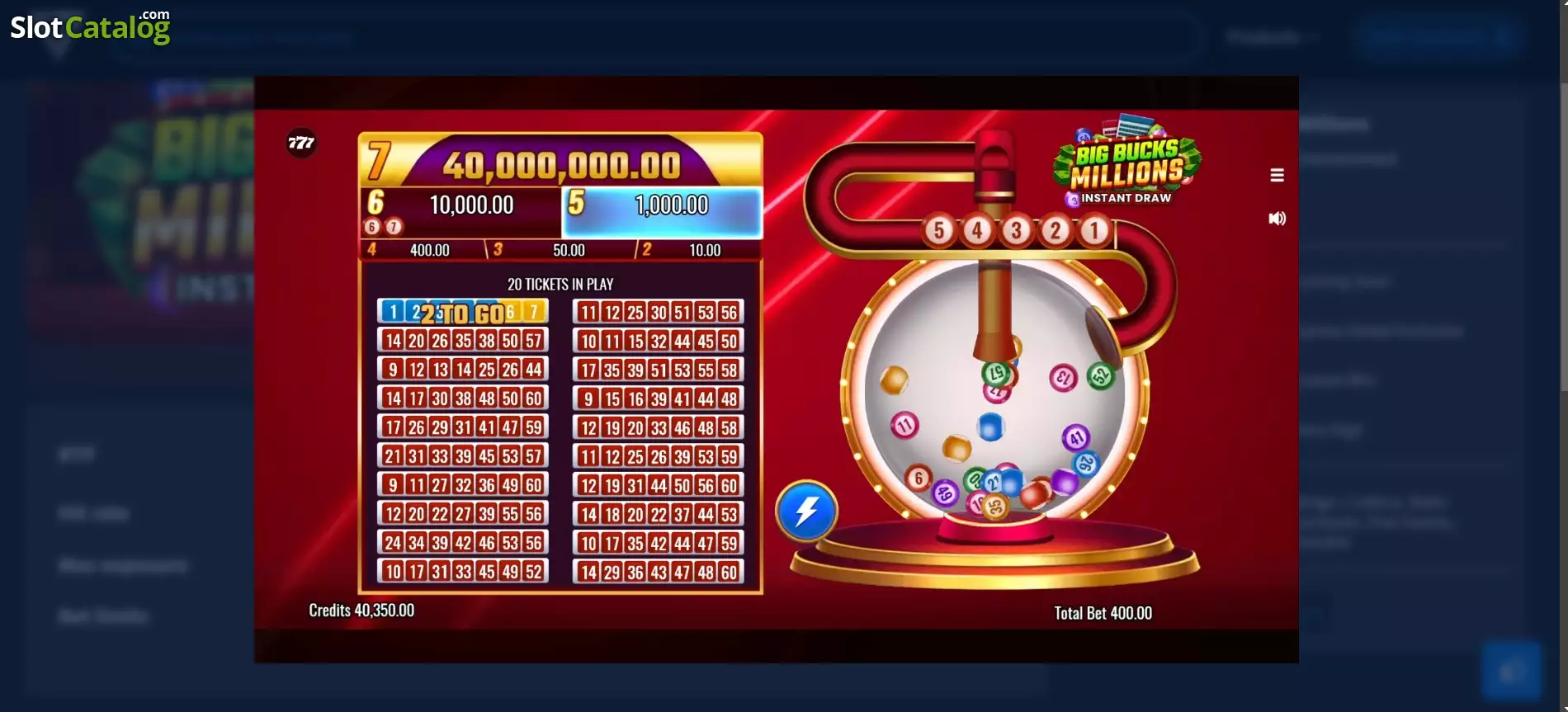
Task: Select ticket 11 12 25 30 51 53 56
Action: click(x=658, y=312)
